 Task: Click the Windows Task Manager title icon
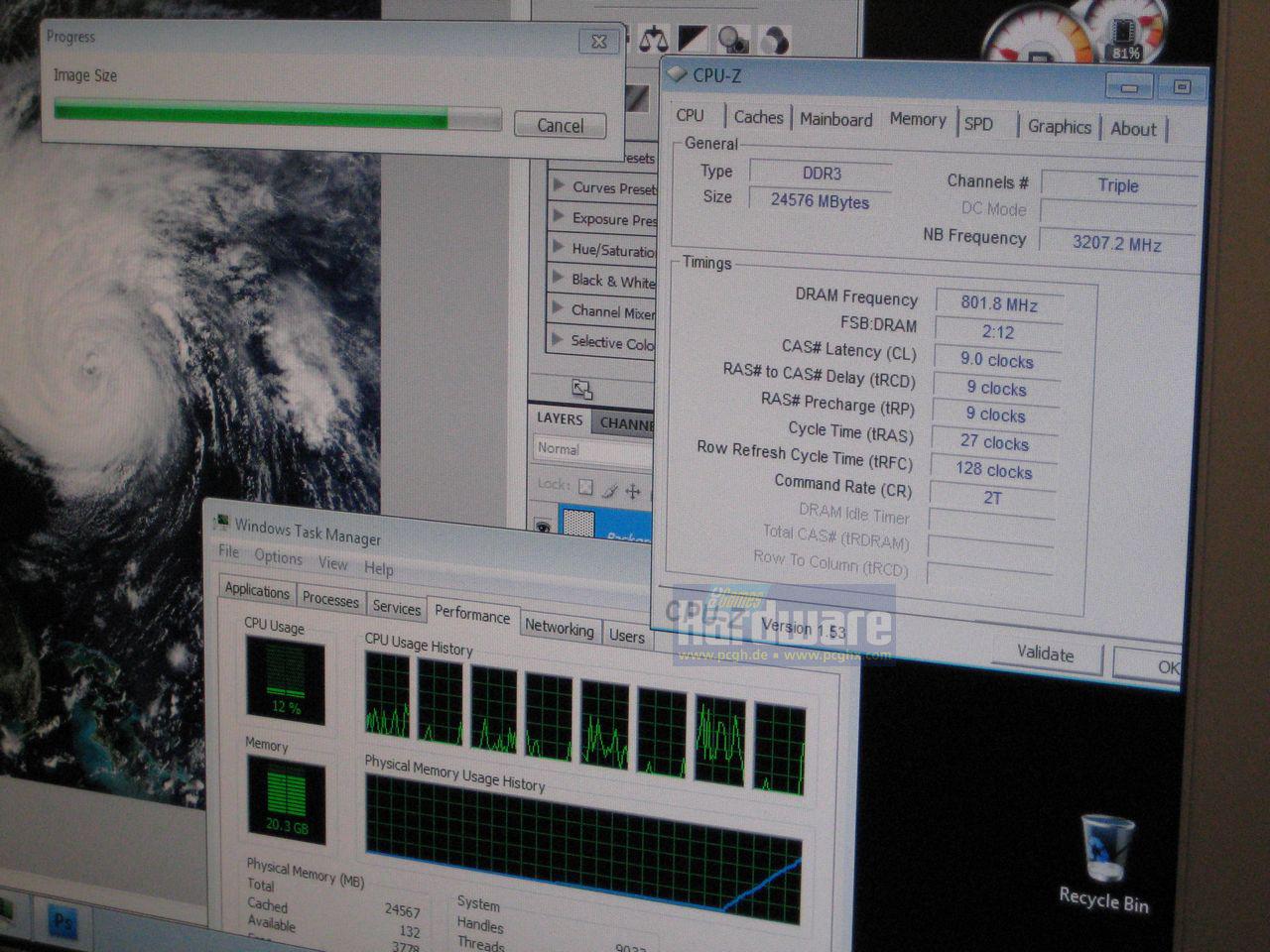point(221,521)
